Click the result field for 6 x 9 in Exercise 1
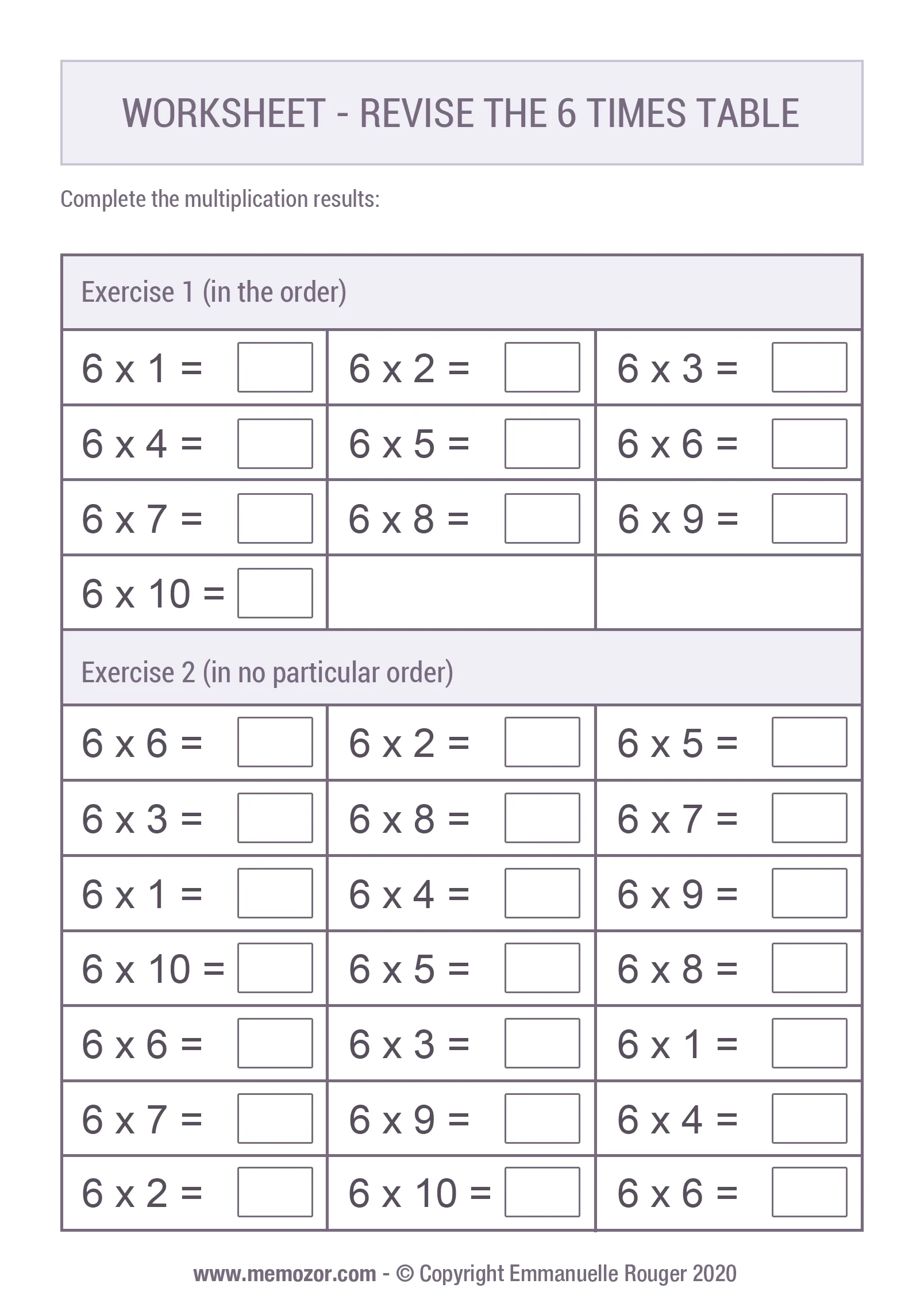 point(809,518)
